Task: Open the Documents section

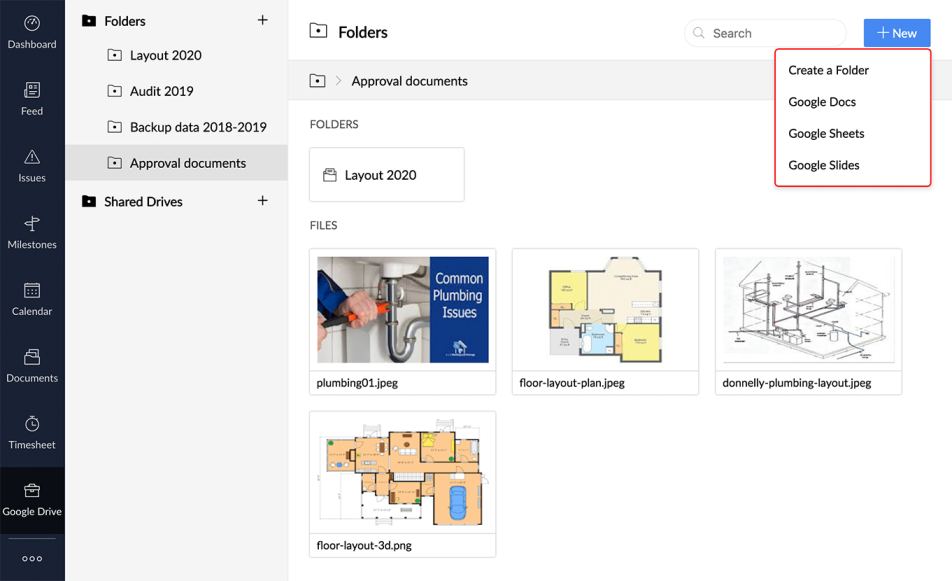Action: pos(32,367)
